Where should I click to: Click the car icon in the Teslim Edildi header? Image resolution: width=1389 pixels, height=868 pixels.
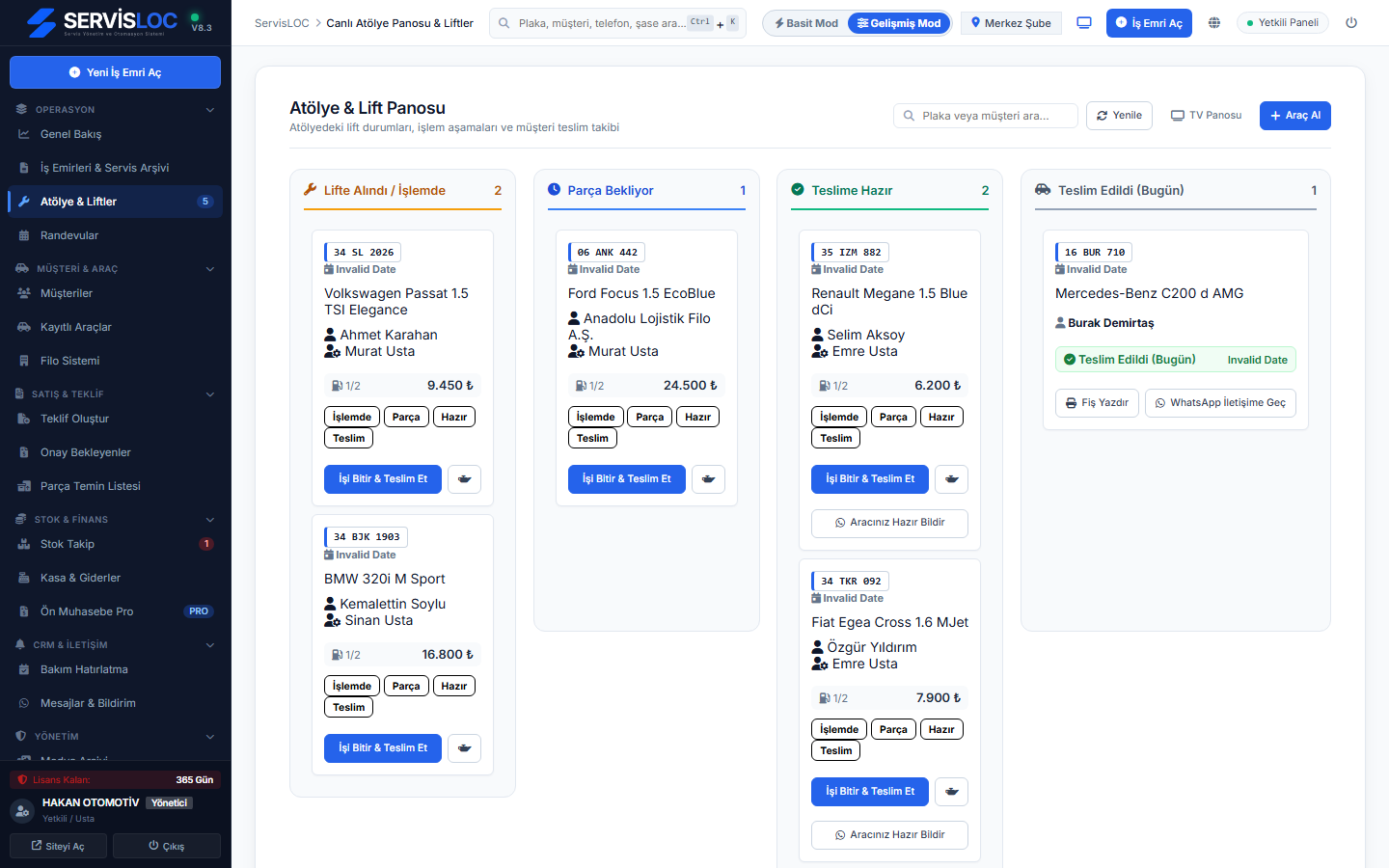pos(1043,190)
